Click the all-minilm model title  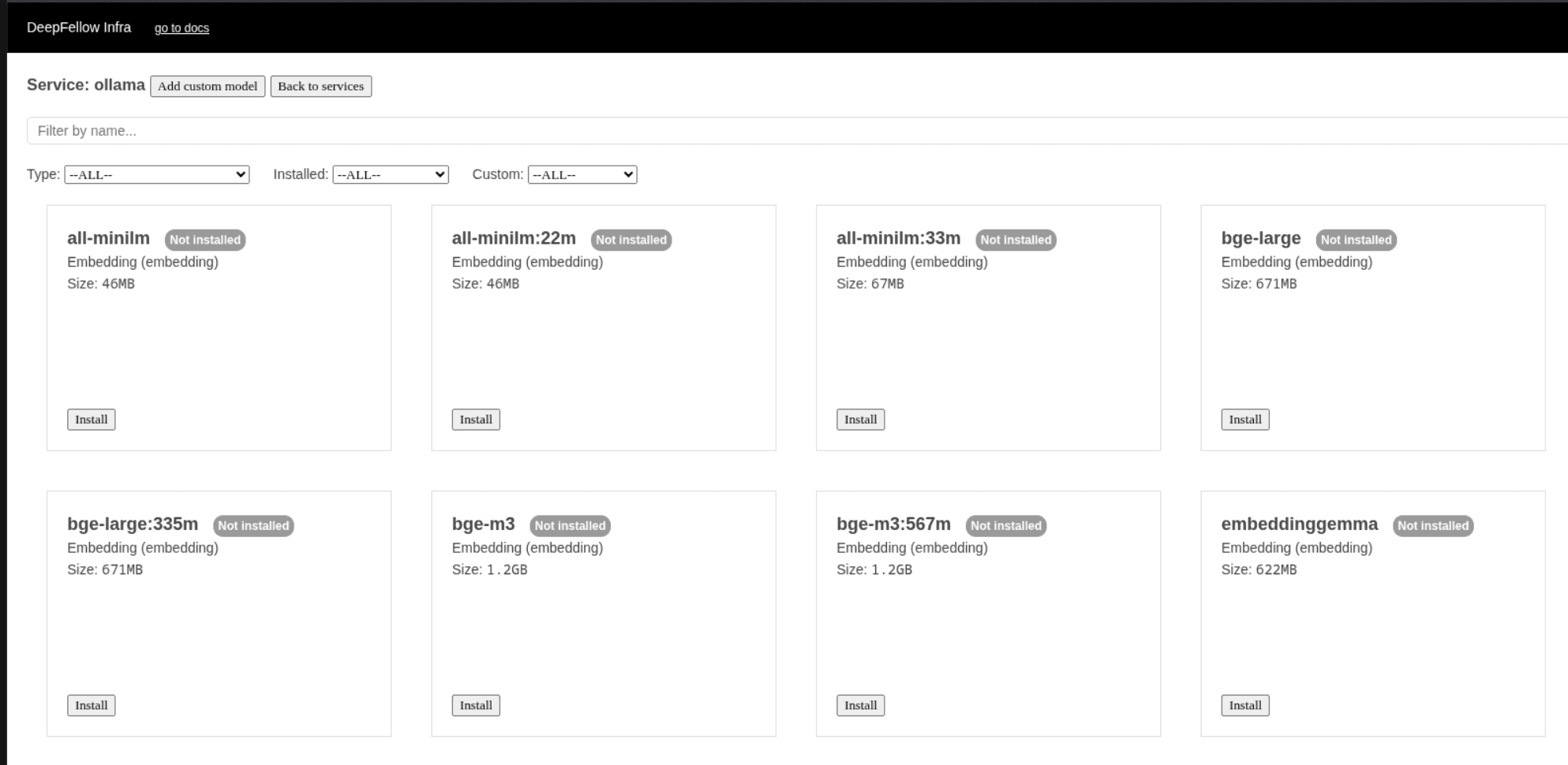pyautogui.click(x=108, y=238)
